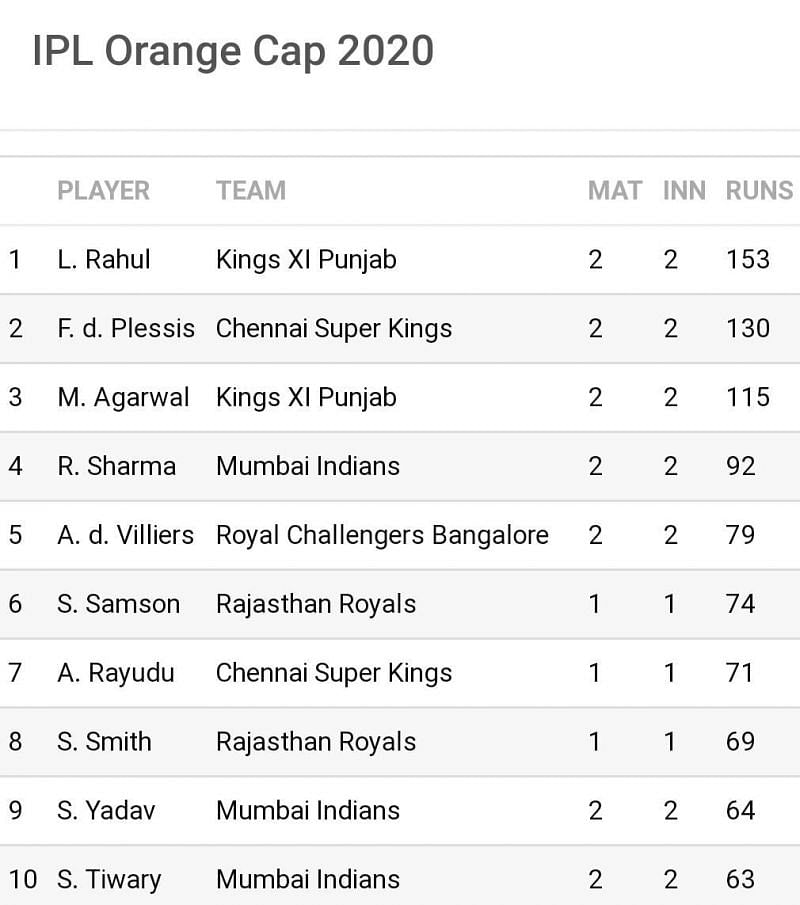This screenshot has height=905, width=800.
Task: Select S. Samson player name
Action: coord(118,604)
